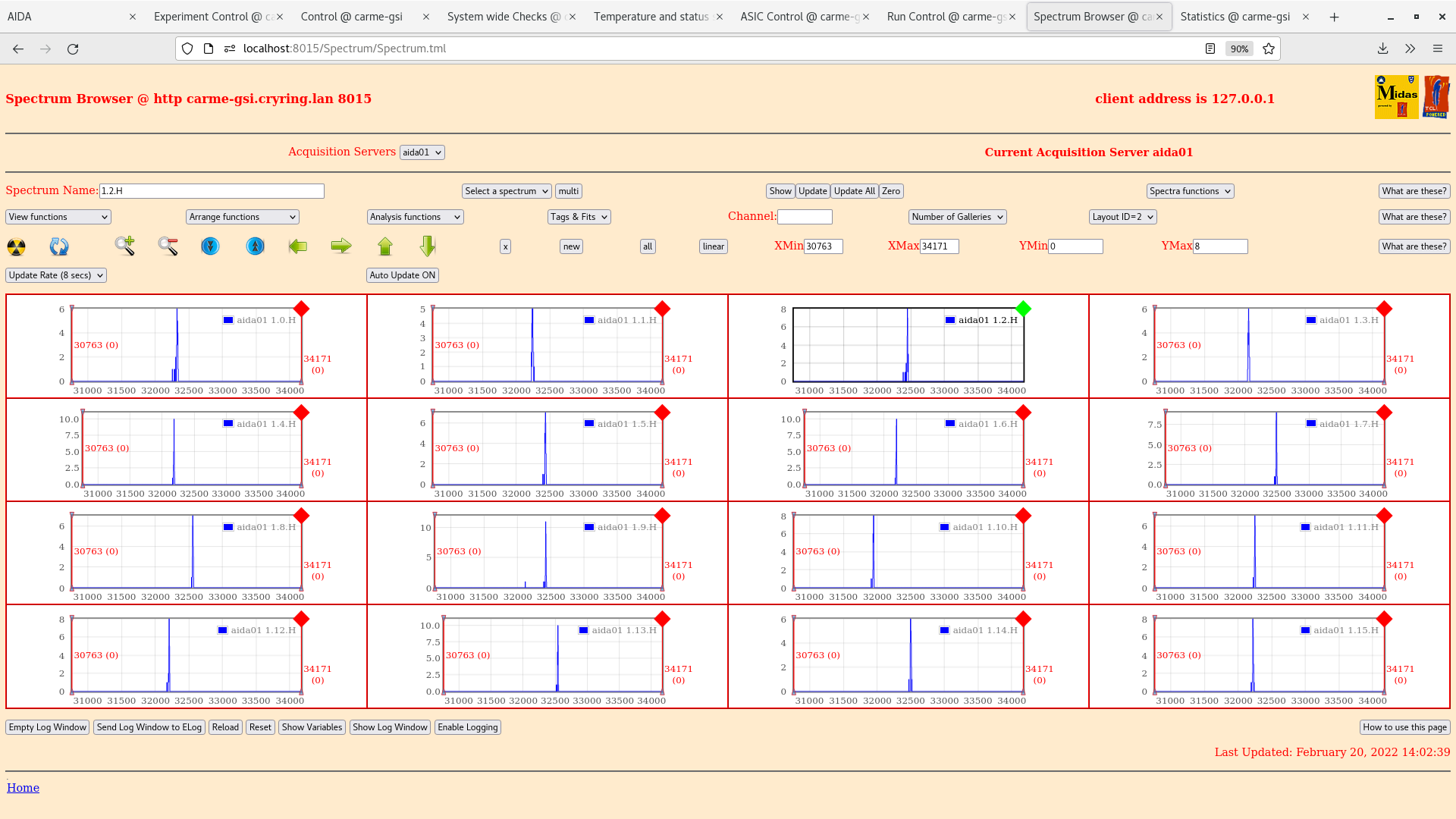The image size is (1456, 819).
Task: Toggle the linear scale button
Action: (712, 246)
